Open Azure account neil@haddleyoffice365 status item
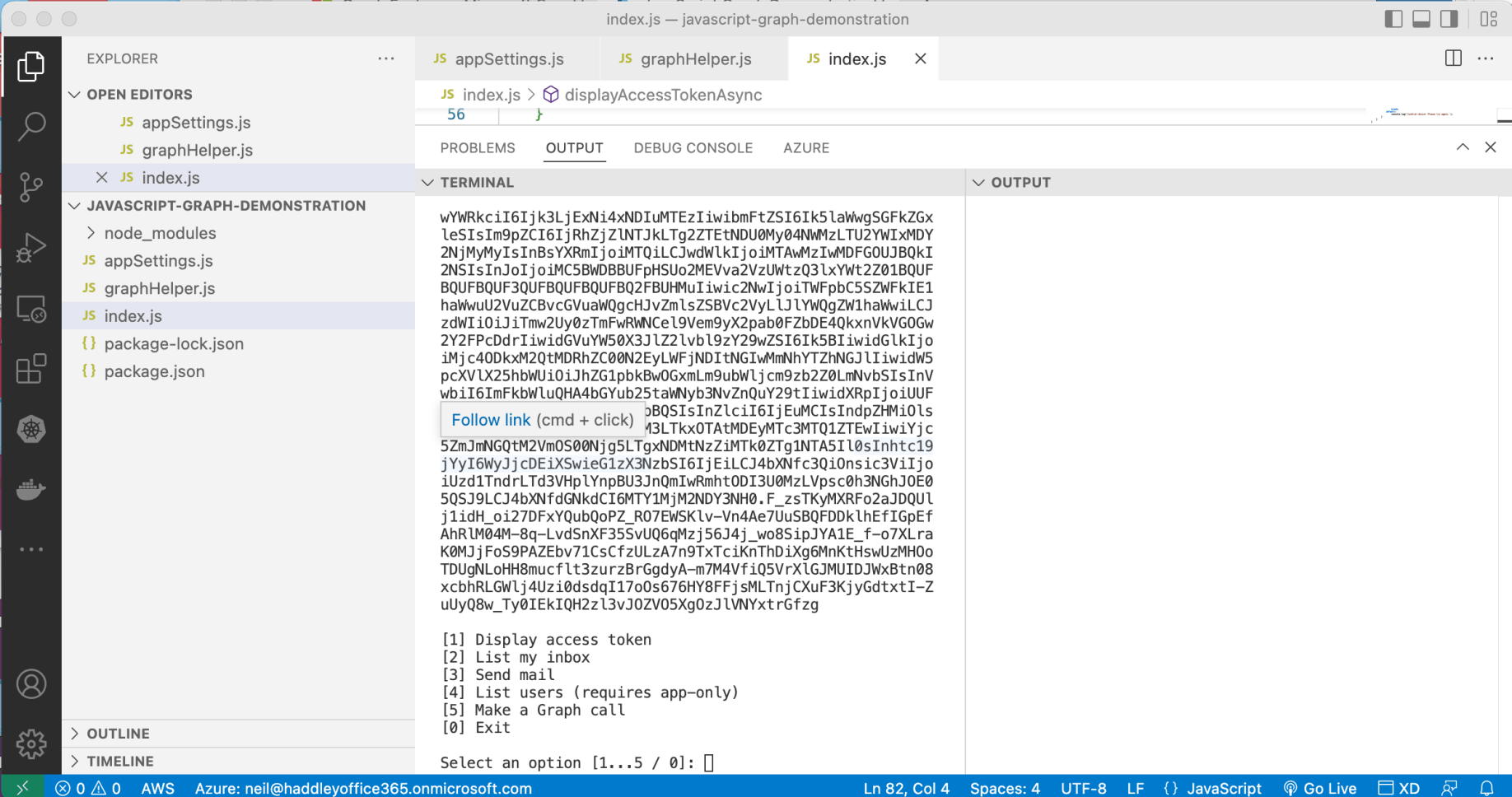The image size is (1512, 797). [x=363, y=788]
